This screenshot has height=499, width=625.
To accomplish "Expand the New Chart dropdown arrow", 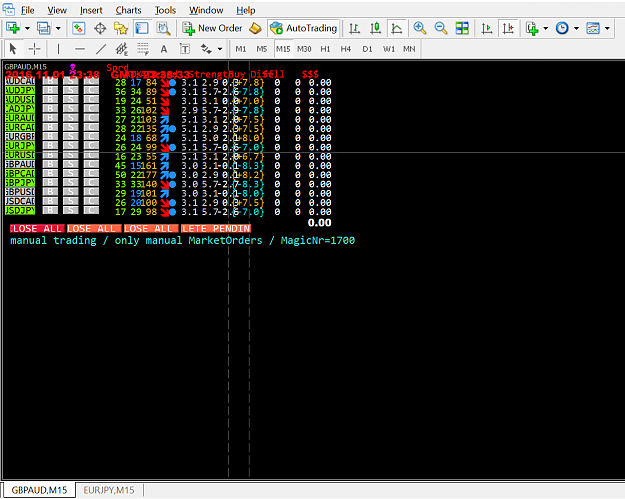I will (27, 28).
